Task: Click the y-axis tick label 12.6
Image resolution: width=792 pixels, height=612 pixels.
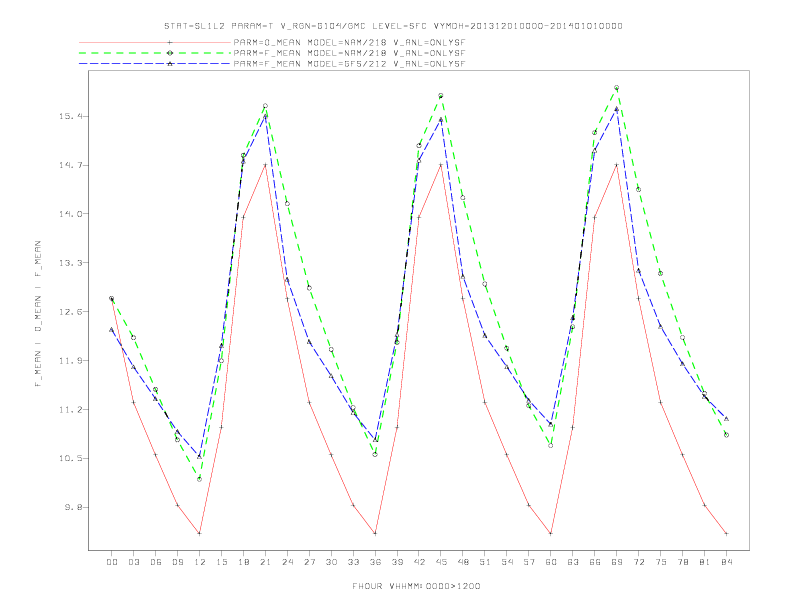Action: tap(71, 312)
